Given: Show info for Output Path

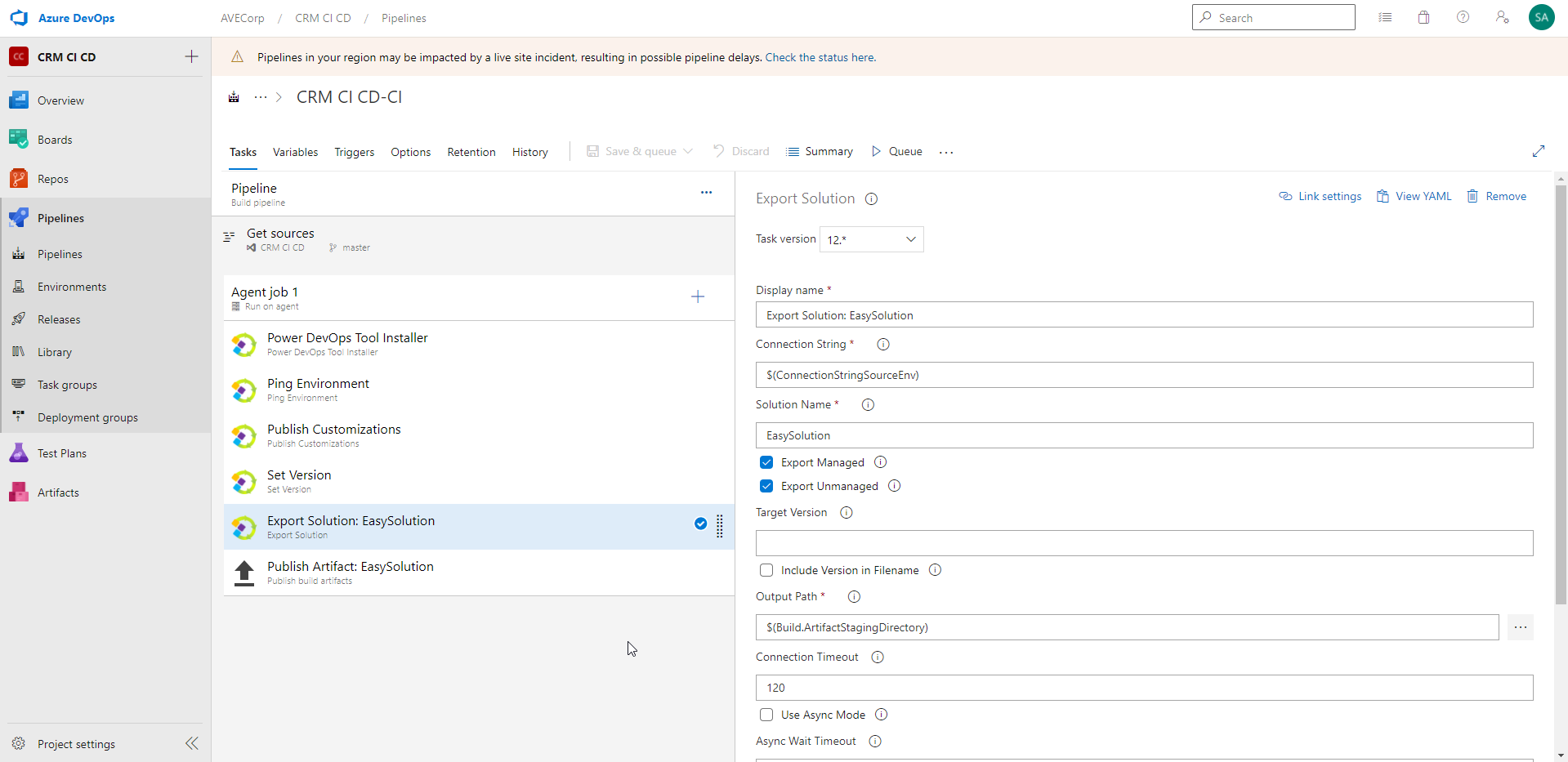Looking at the screenshot, I should [x=854, y=596].
